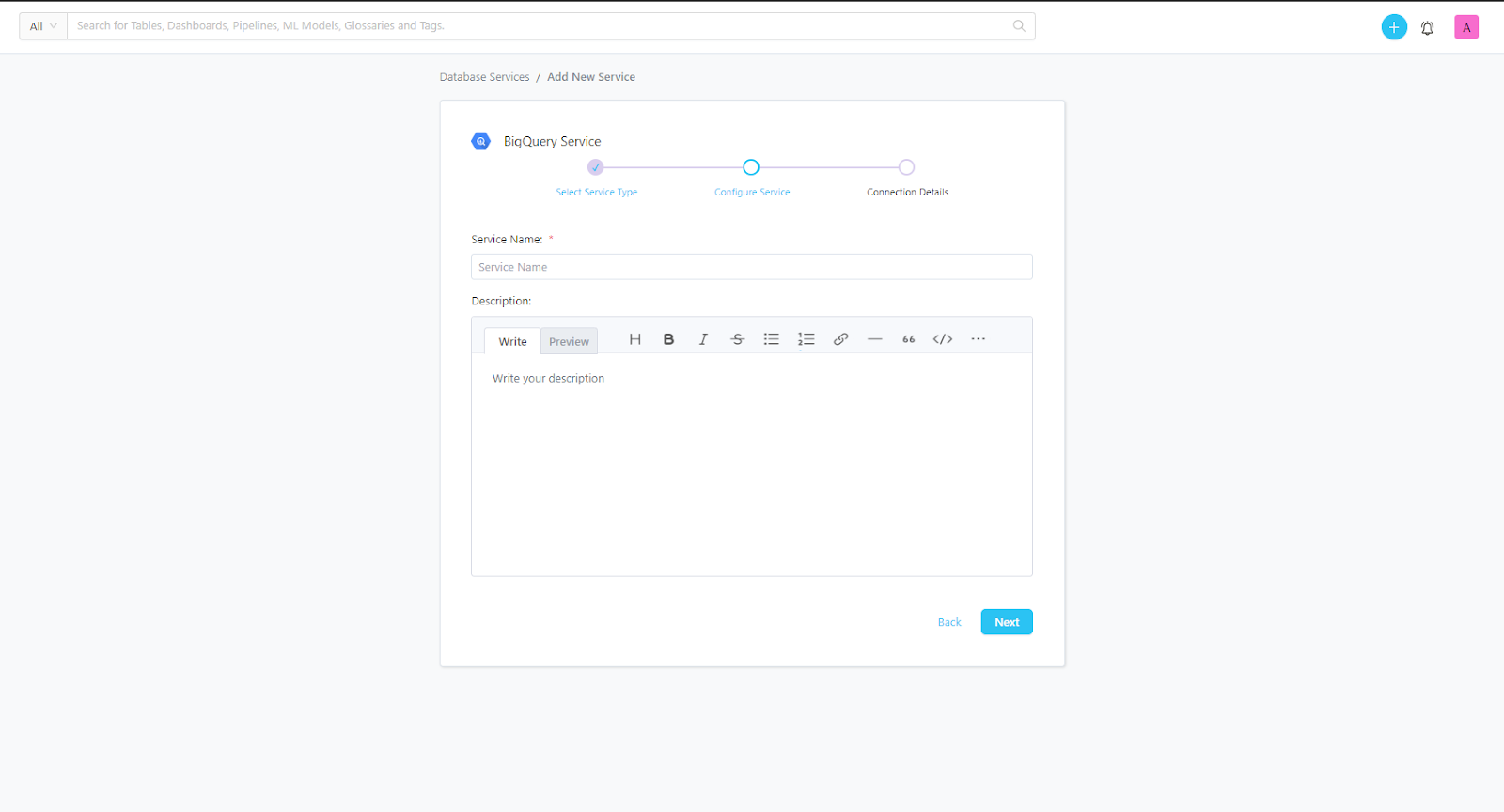Open the All search filter dropdown

43,26
